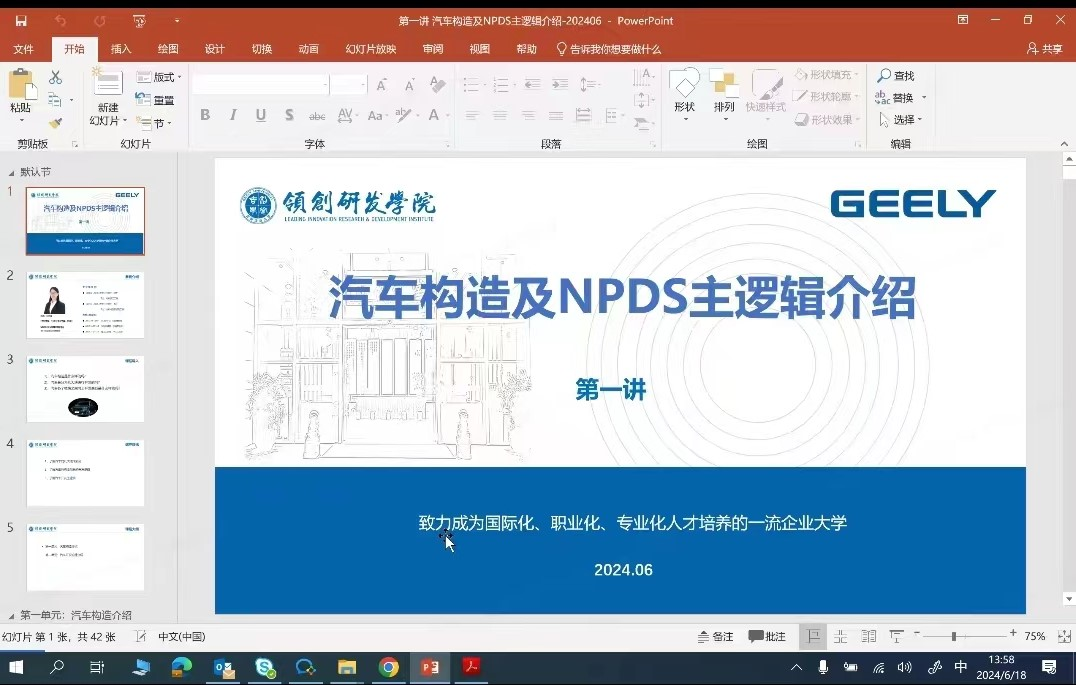
Task: Click the Format Painter brush icon
Action: 56,123
